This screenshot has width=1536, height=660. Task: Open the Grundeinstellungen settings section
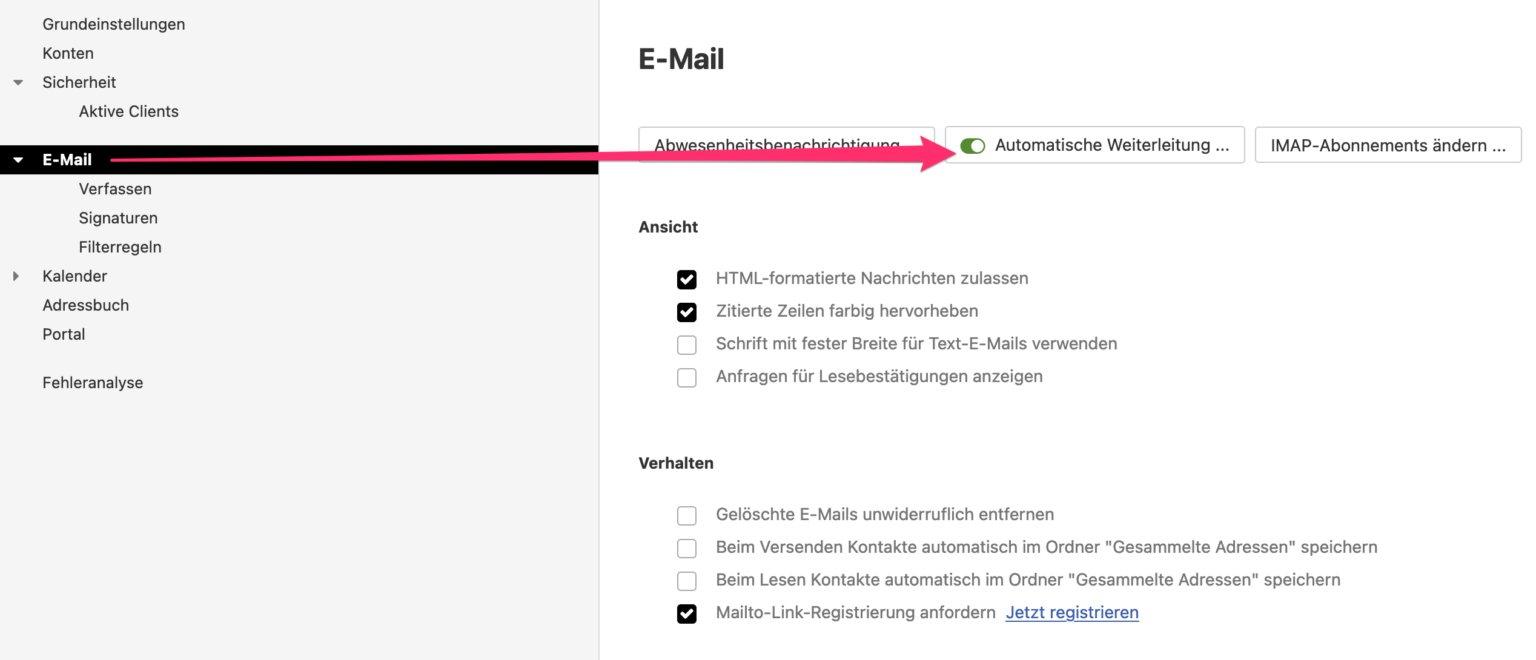pyautogui.click(x=113, y=23)
